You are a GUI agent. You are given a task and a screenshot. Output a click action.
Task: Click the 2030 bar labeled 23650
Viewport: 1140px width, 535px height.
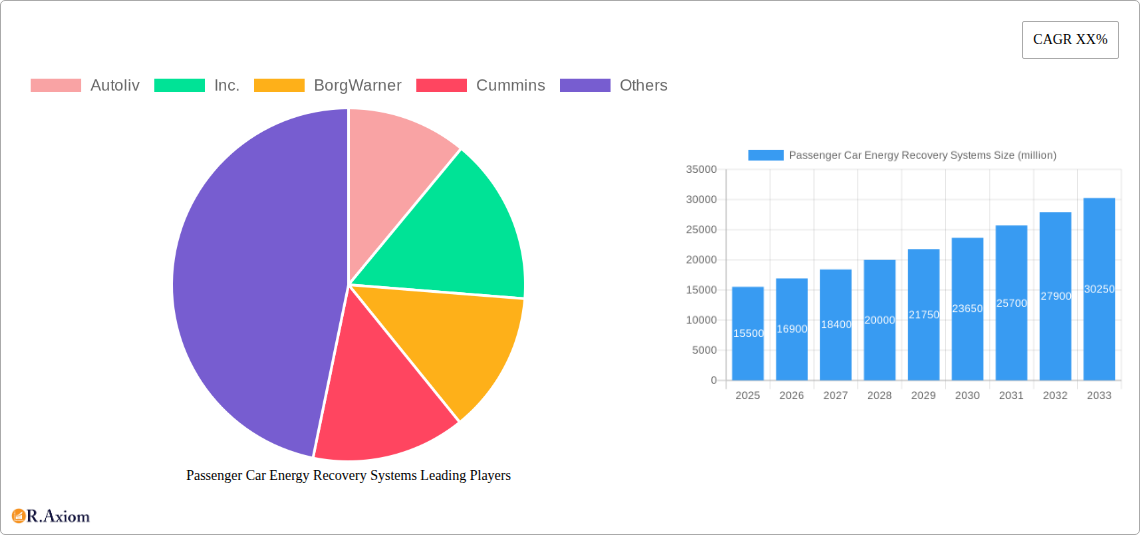pyautogui.click(x=968, y=309)
